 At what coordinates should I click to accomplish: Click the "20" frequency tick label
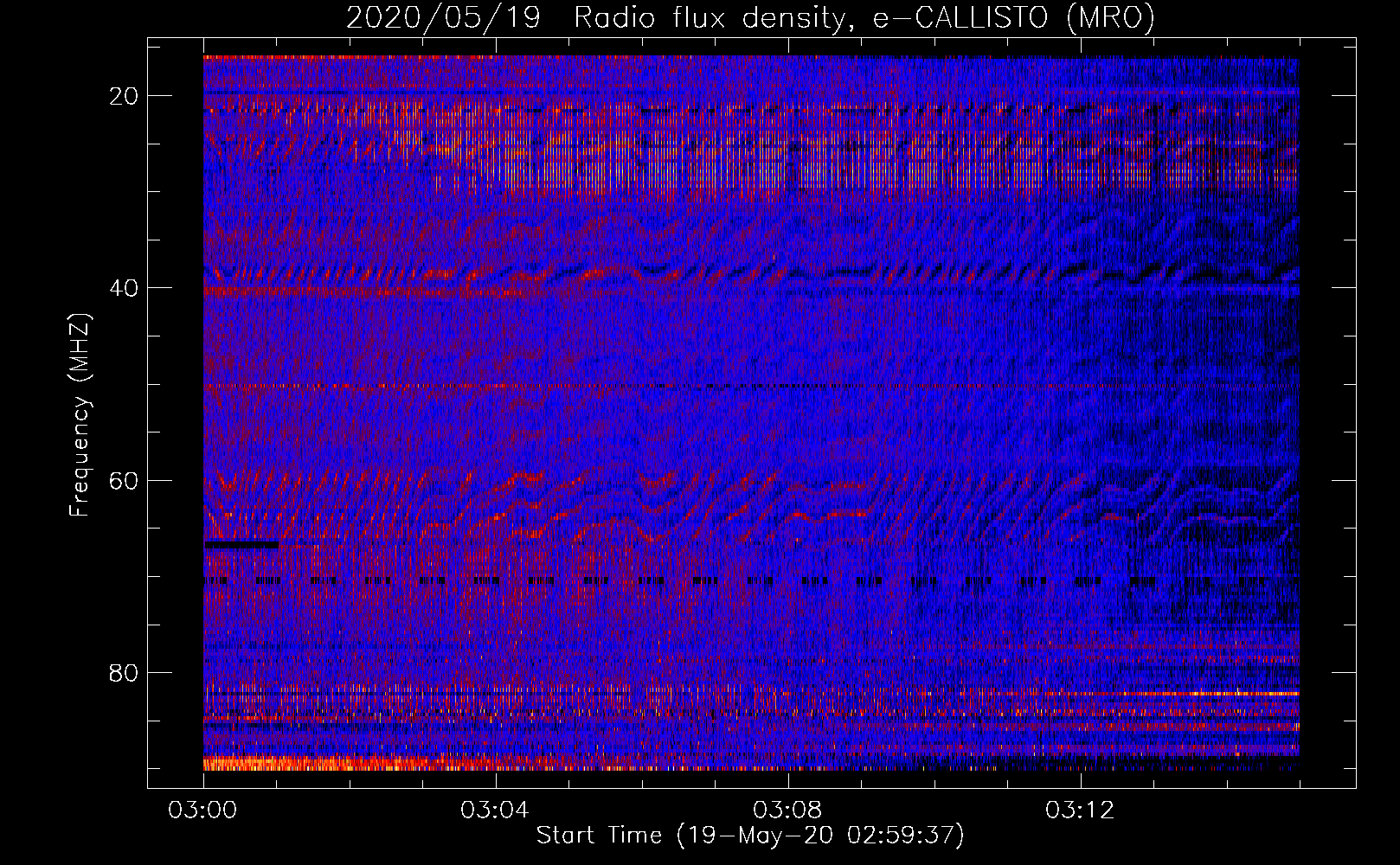click(124, 96)
